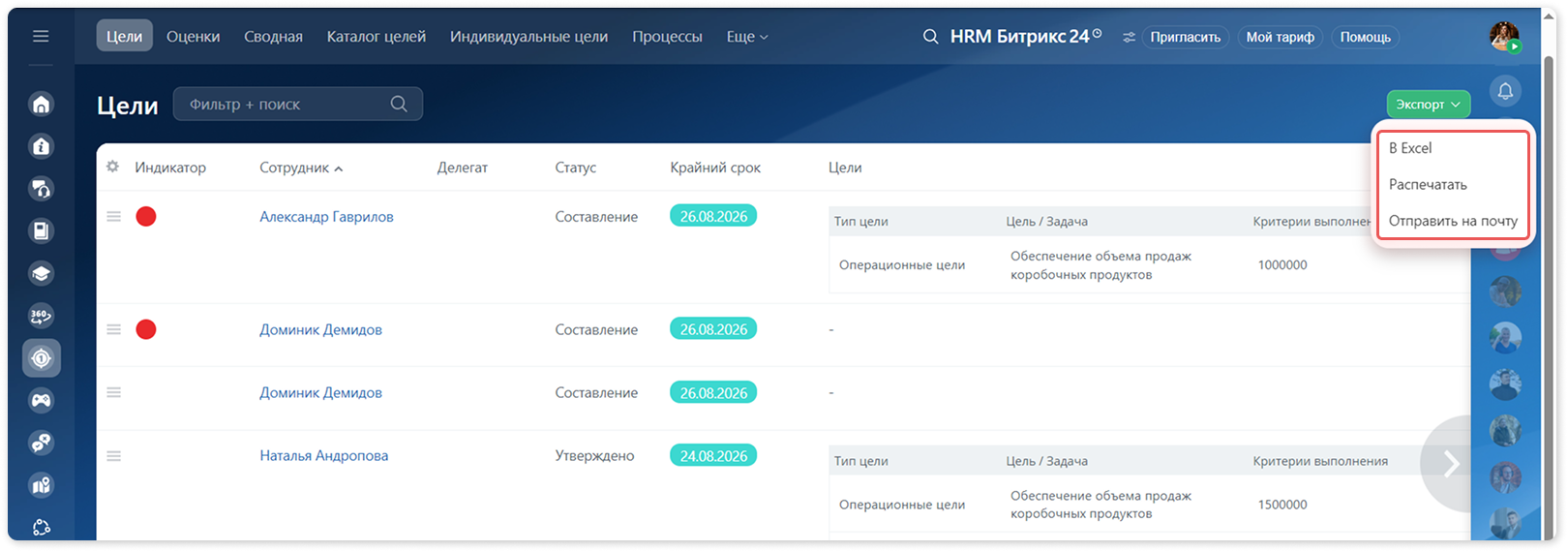Click the graduation cap training icon
The width and height of the screenshot is (1568, 552).
click(41, 273)
